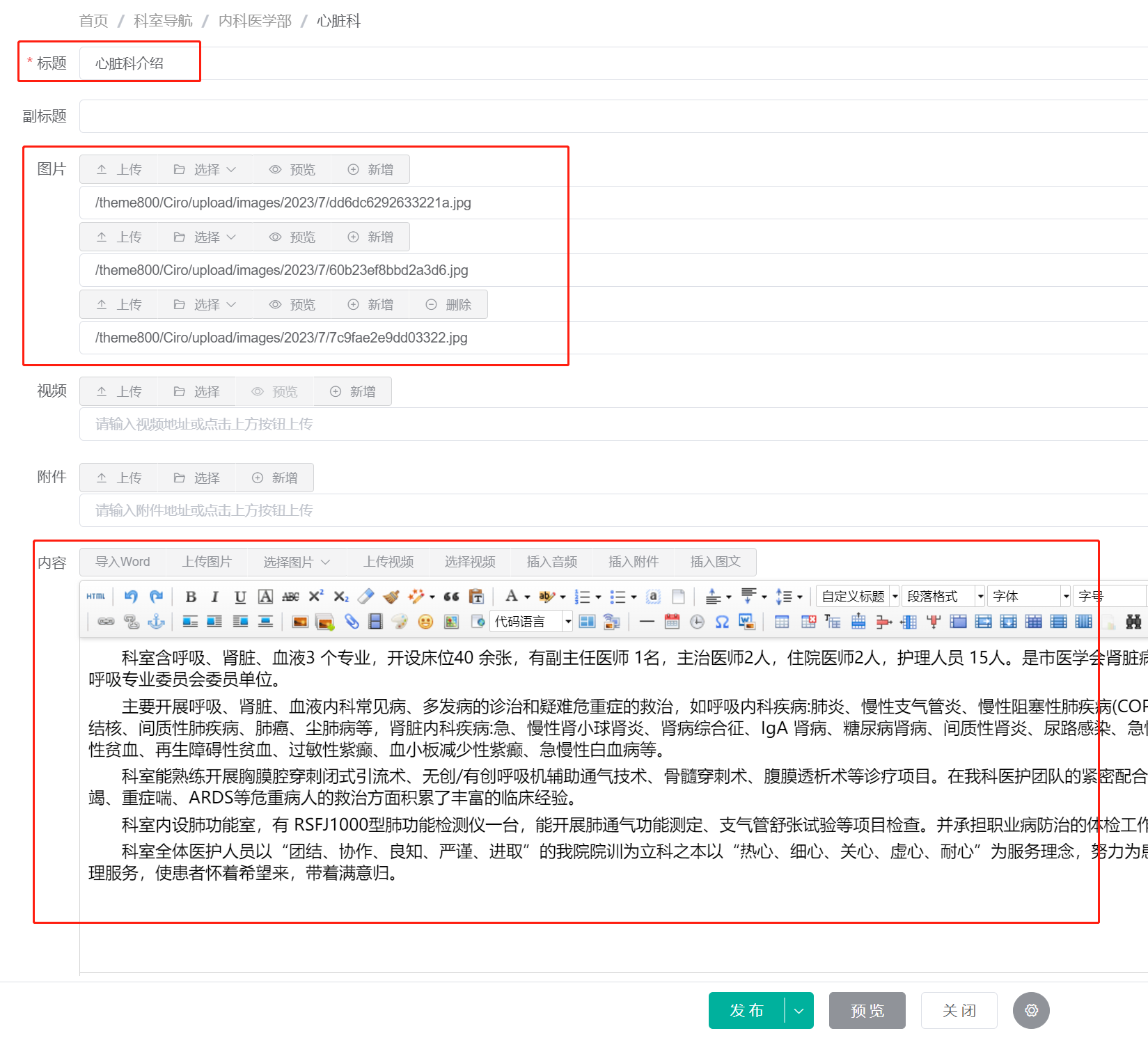Select the 导入Word toolbar tab
This screenshot has width=1148, height=1038.
pos(122,562)
